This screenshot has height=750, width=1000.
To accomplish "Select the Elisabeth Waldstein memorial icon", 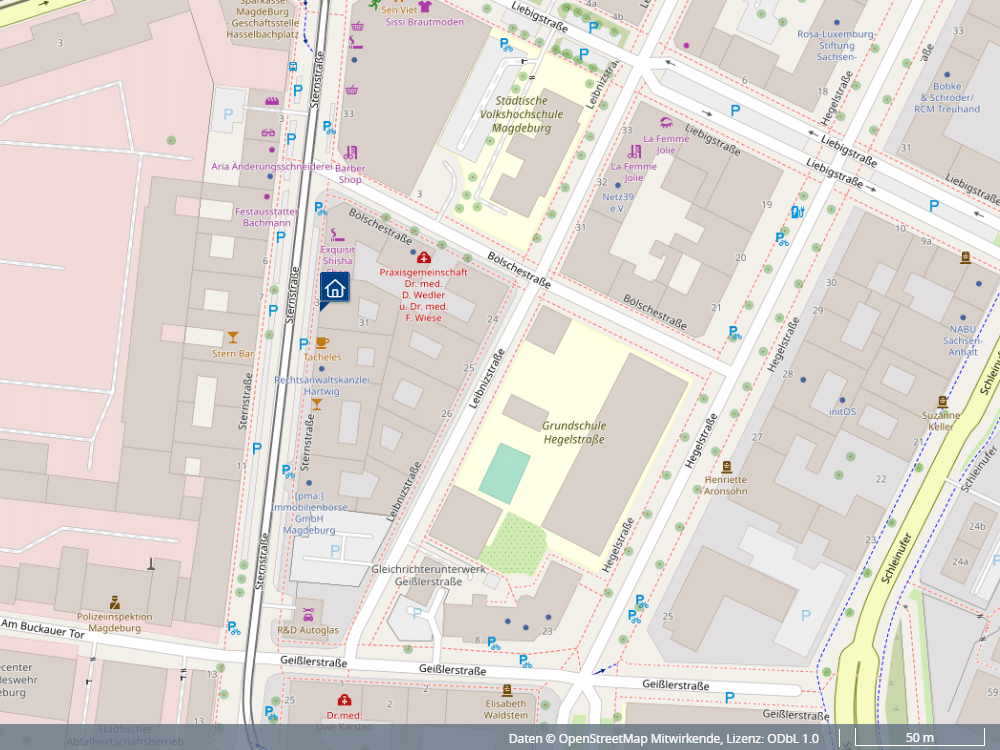I will pyautogui.click(x=506, y=690).
